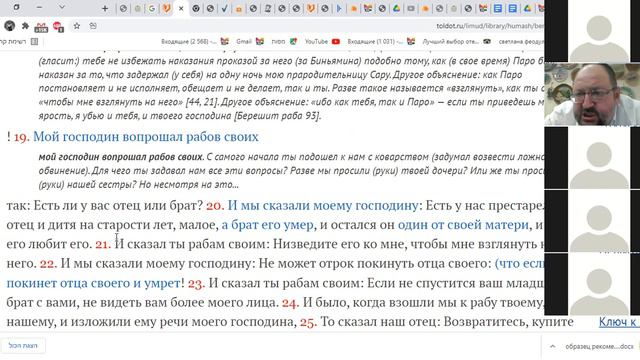
Task: Open the Chrome profile avatar
Action: click(9, 26)
